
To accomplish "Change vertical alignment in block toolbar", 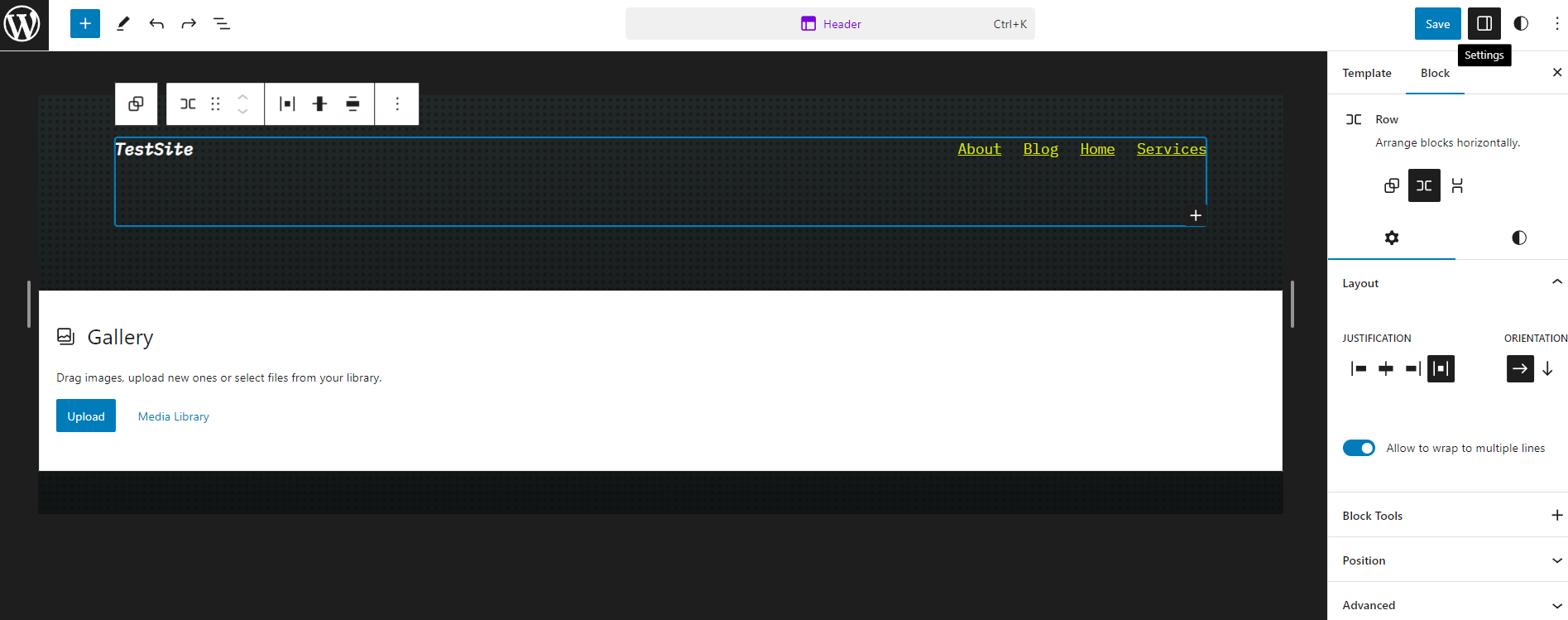I will click(x=319, y=103).
